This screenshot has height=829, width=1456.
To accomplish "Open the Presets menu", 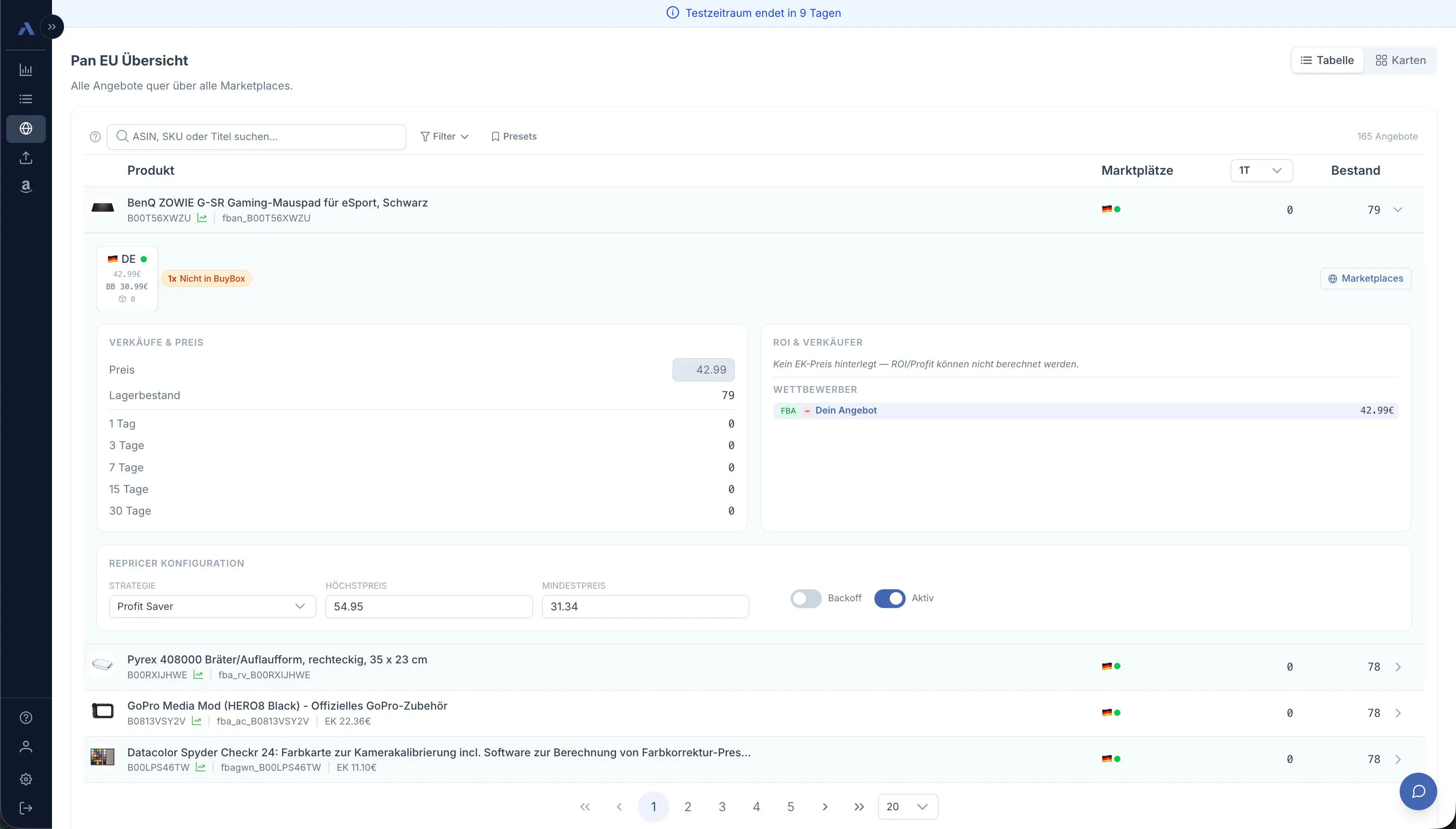I will [x=514, y=137].
